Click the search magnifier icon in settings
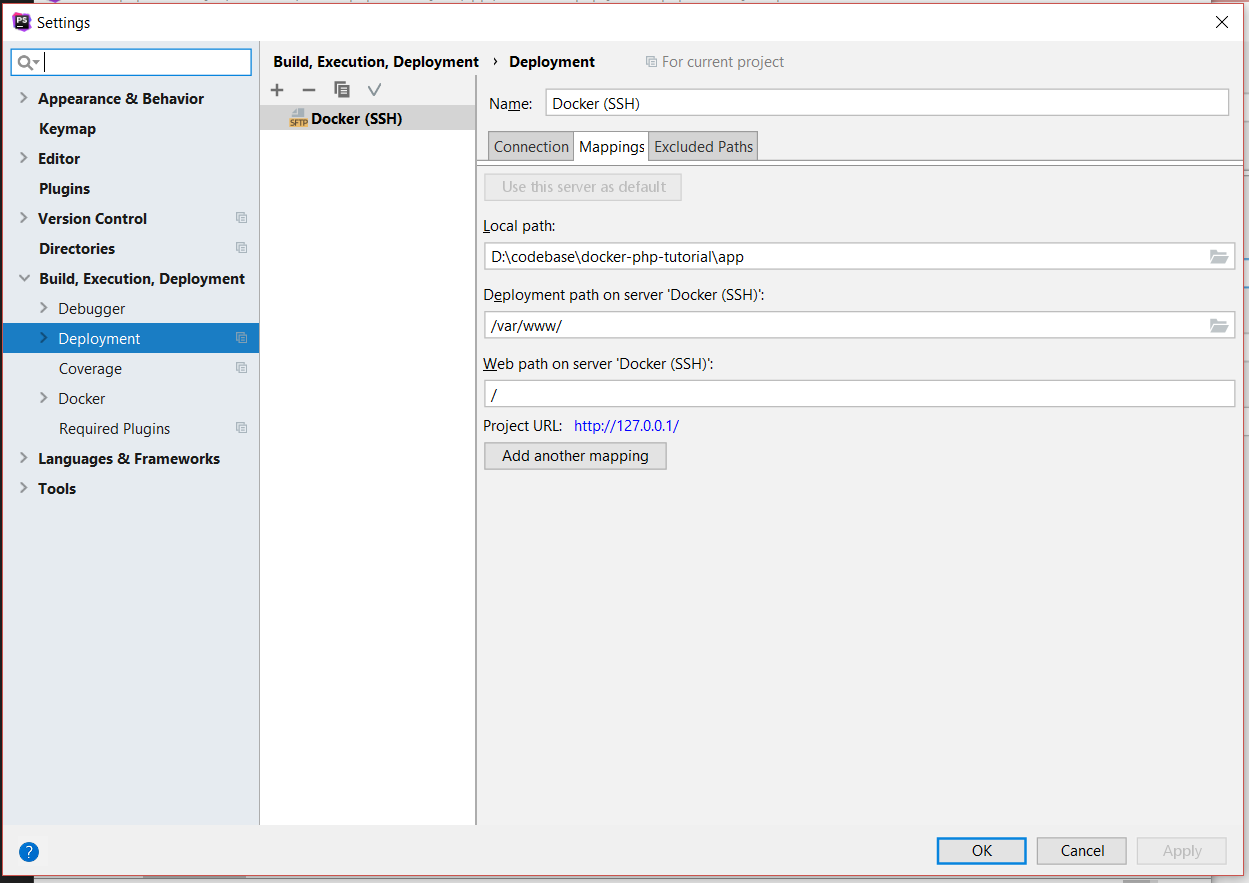This screenshot has width=1249, height=883. click(27, 63)
